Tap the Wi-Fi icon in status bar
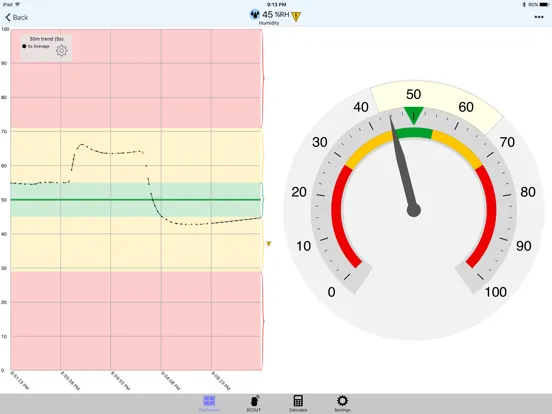Viewport: 552px width, 414px height. [x=17, y=5]
